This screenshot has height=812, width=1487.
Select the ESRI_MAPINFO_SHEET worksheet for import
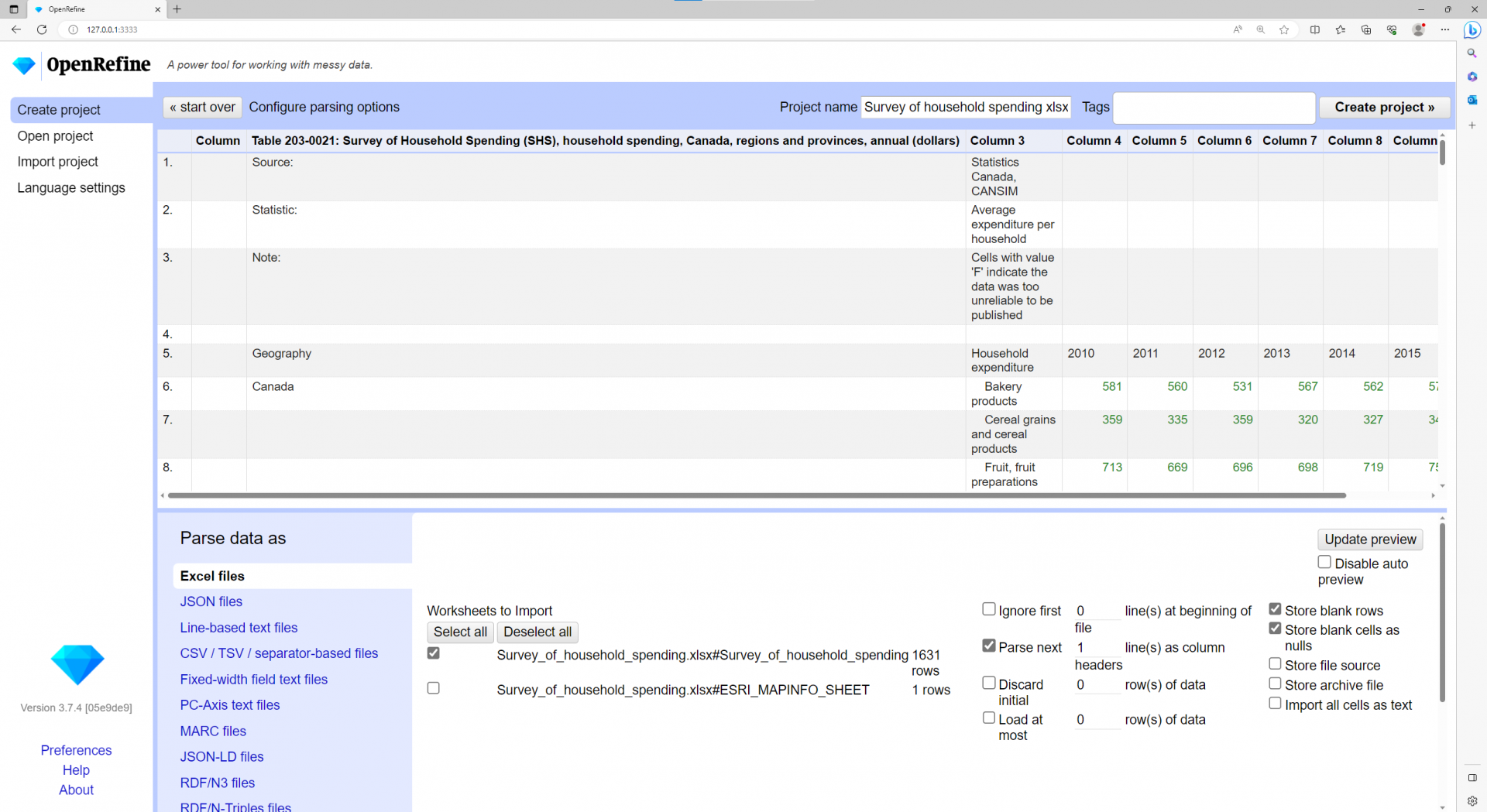(433, 687)
